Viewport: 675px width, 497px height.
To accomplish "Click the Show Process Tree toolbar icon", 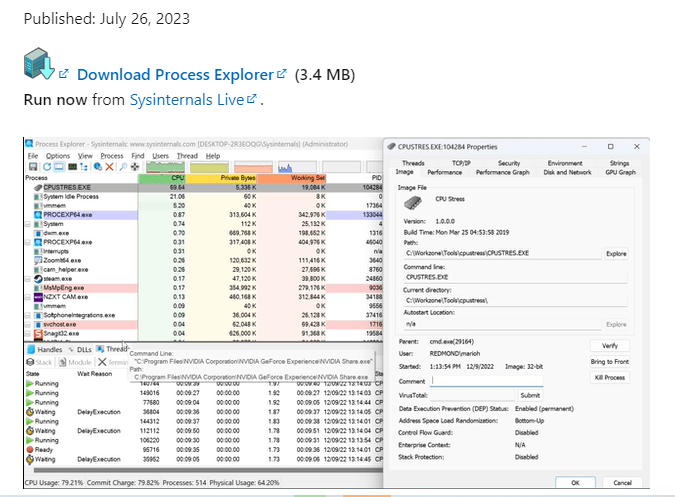I will pyautogui.click(x=84, y=167).
